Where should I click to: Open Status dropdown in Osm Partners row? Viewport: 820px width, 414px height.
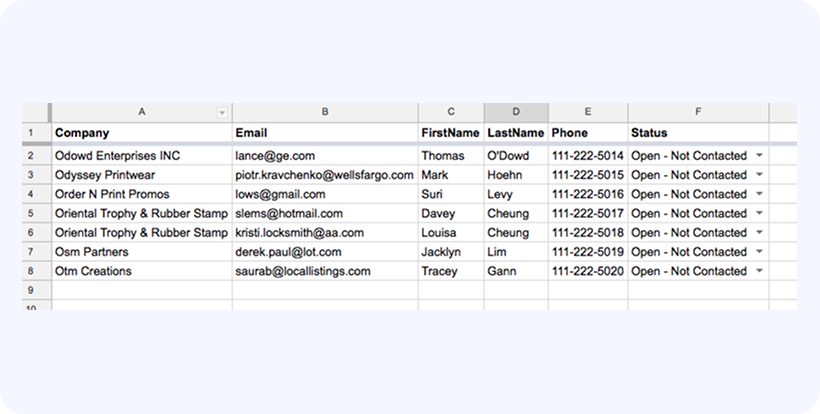pyautogui.click(x=759, y=252)
